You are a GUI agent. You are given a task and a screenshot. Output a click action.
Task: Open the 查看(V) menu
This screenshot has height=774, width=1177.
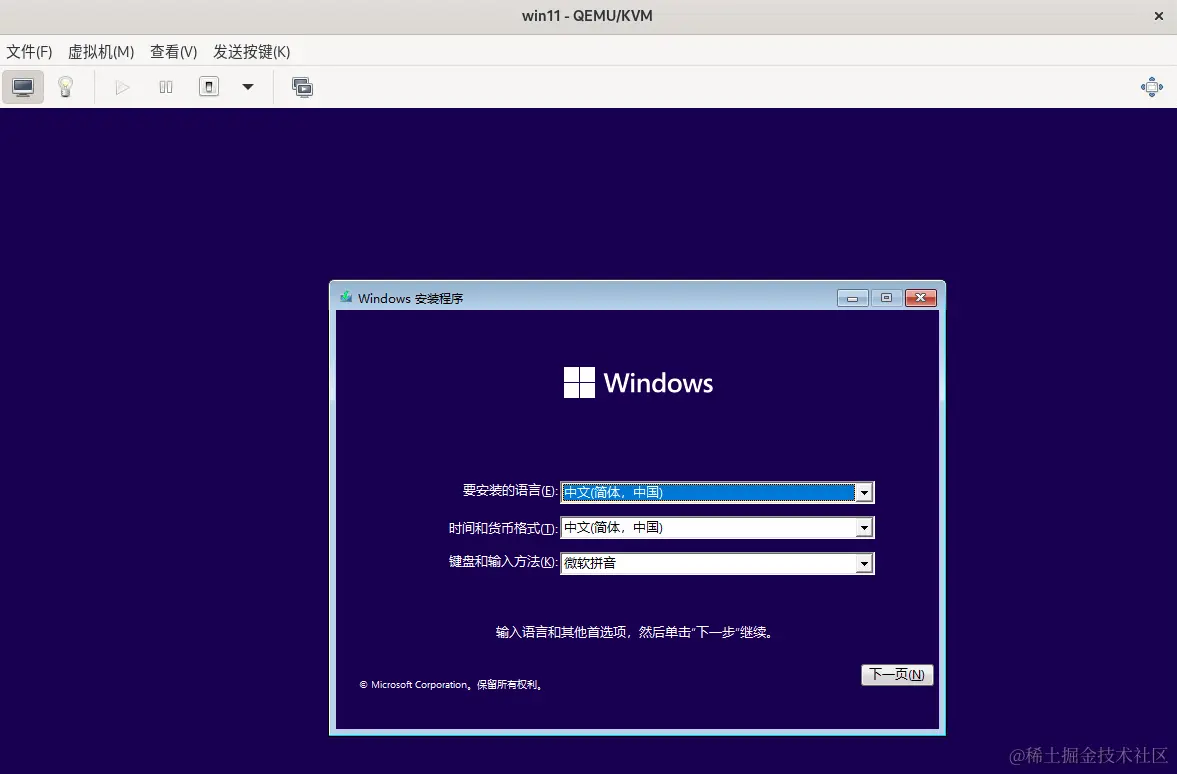(173, 52)
